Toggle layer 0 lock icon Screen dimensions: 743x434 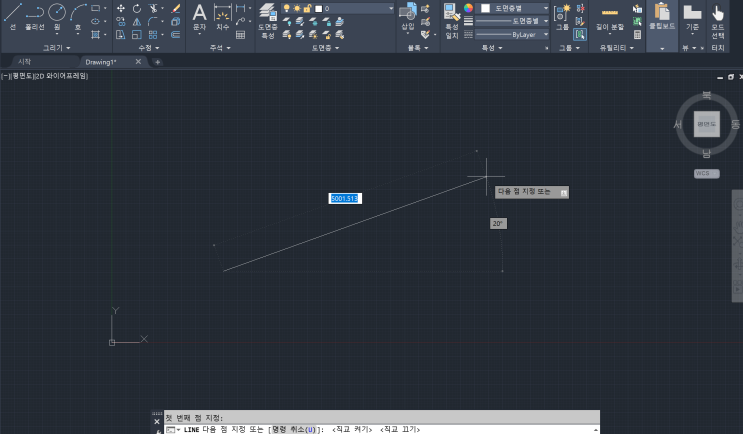click(307, 9)
